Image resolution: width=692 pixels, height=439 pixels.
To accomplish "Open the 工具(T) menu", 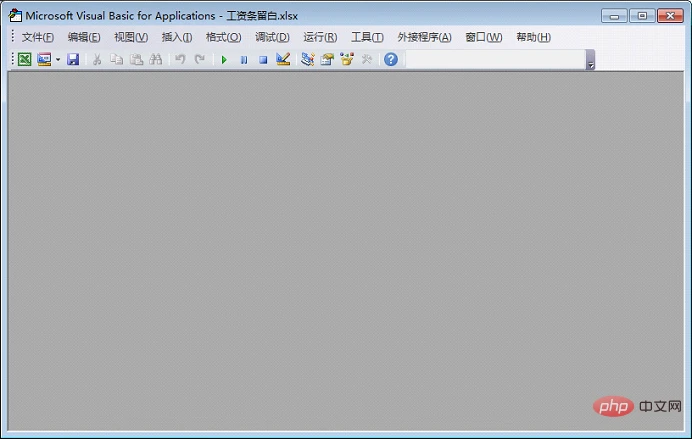I will point(367,38).
